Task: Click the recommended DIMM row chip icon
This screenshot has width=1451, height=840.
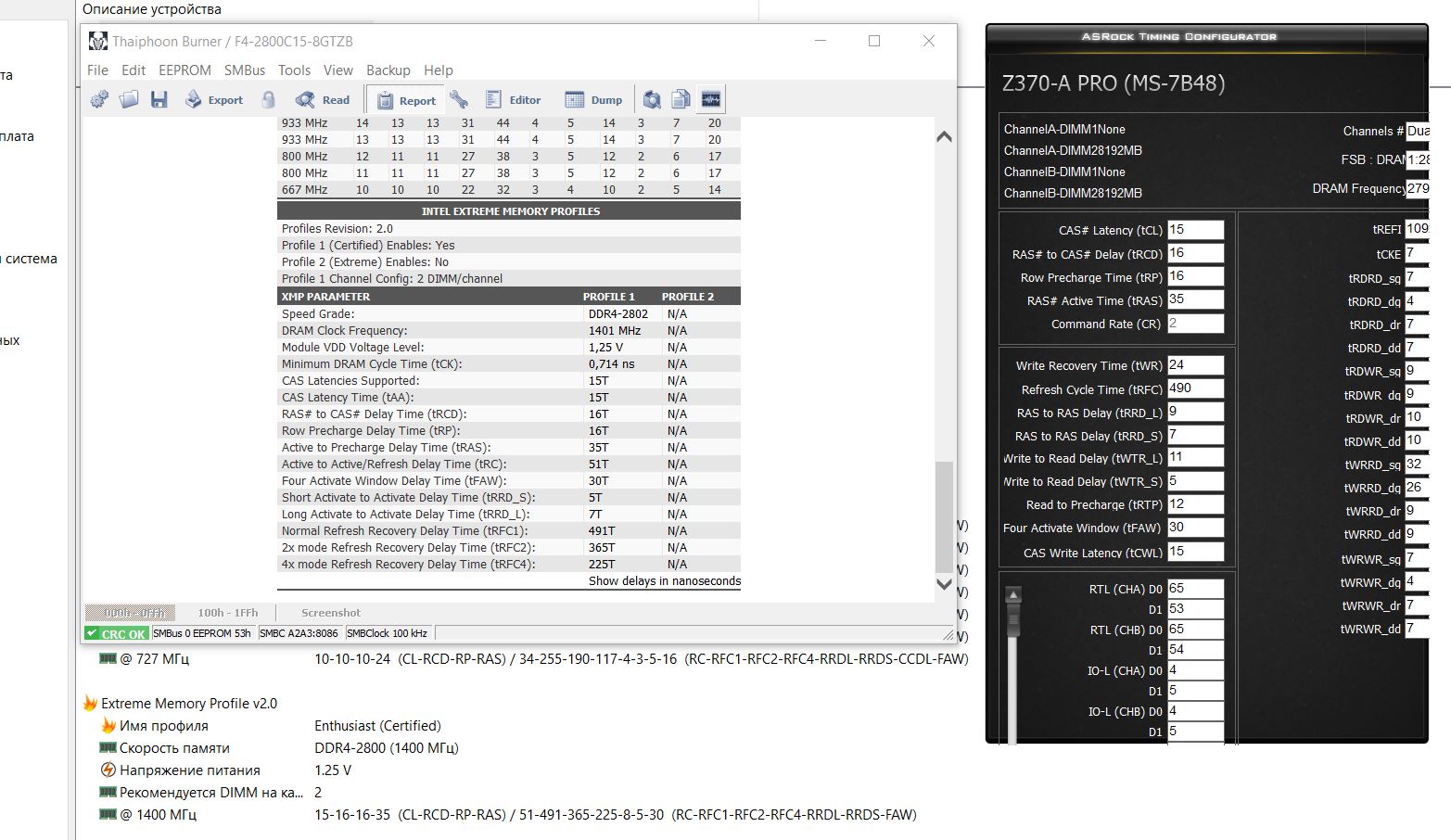Action: tap(108, 792)
